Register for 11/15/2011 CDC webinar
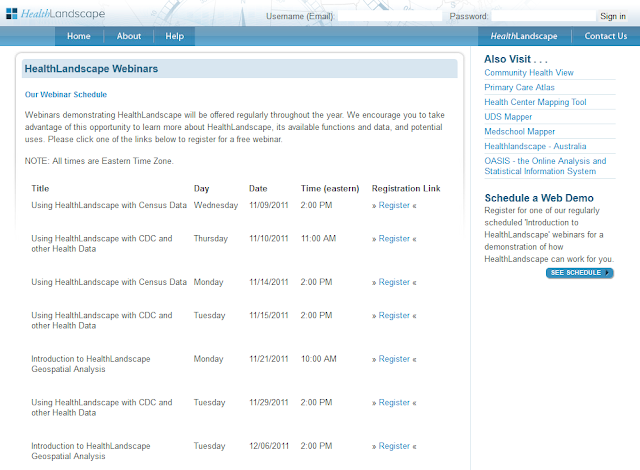 coord(394,315)
